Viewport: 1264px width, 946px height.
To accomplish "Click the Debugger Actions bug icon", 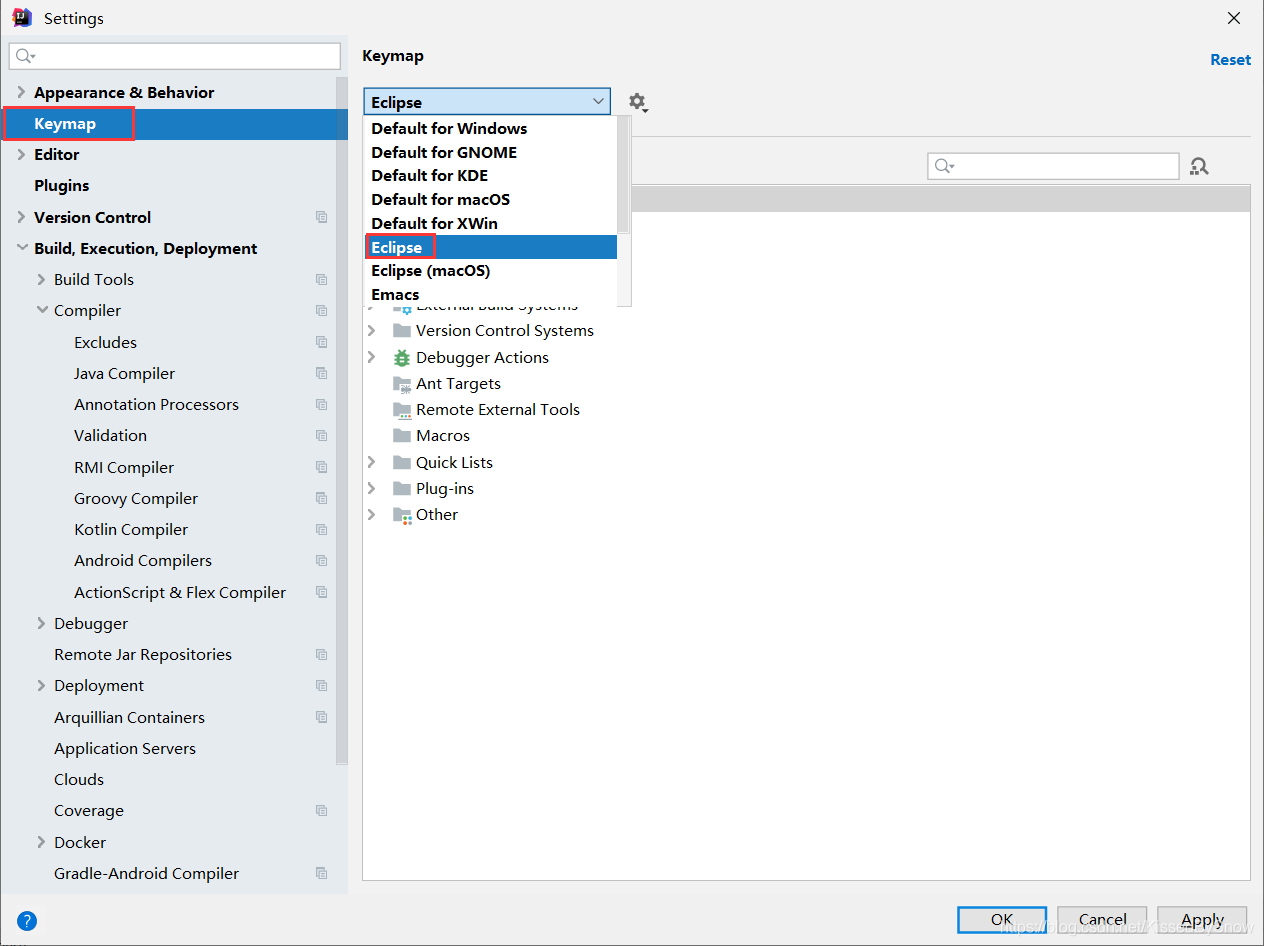I will point(402,357).
